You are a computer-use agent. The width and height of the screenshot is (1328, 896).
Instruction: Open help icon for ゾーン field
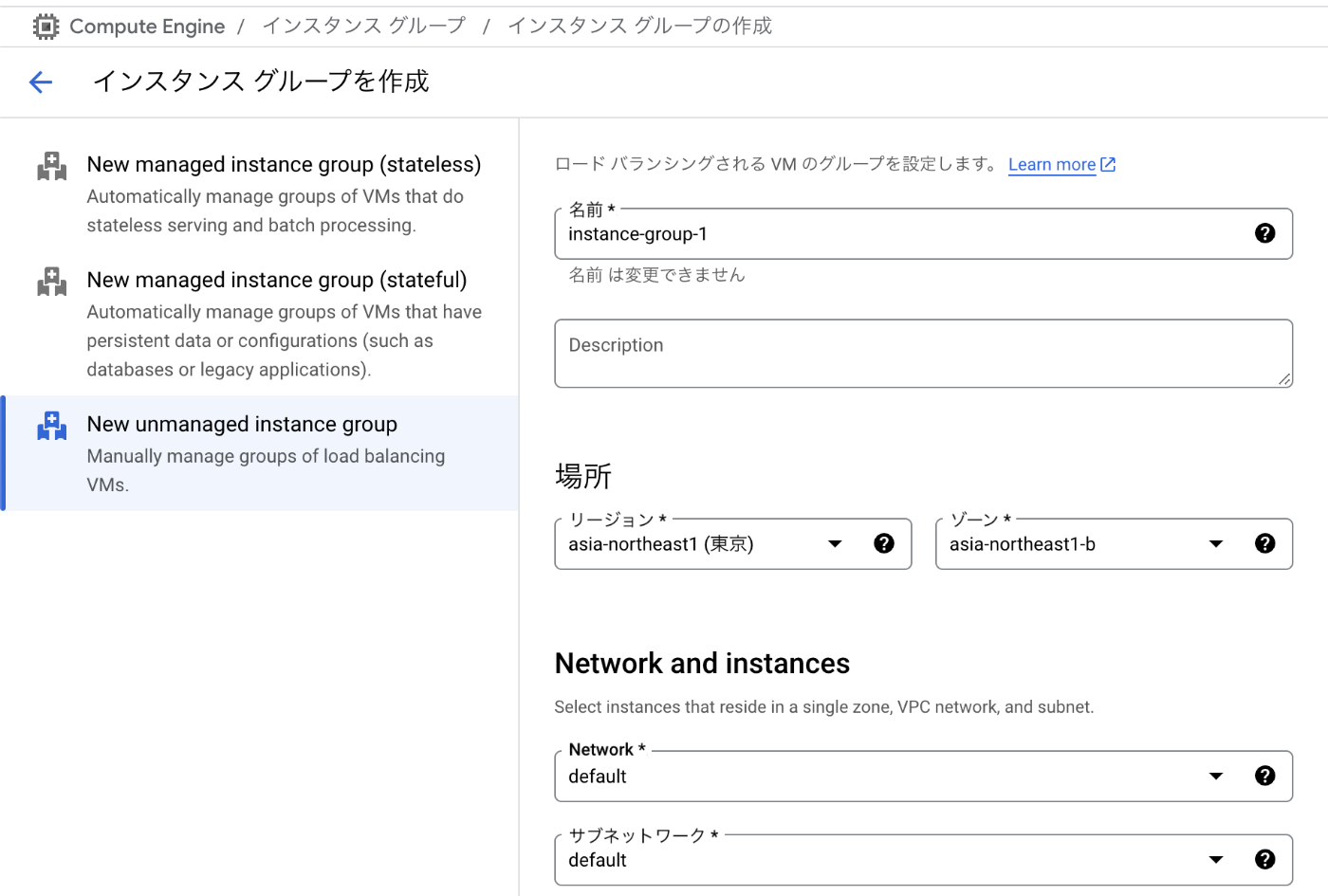tap(1264, 543)
